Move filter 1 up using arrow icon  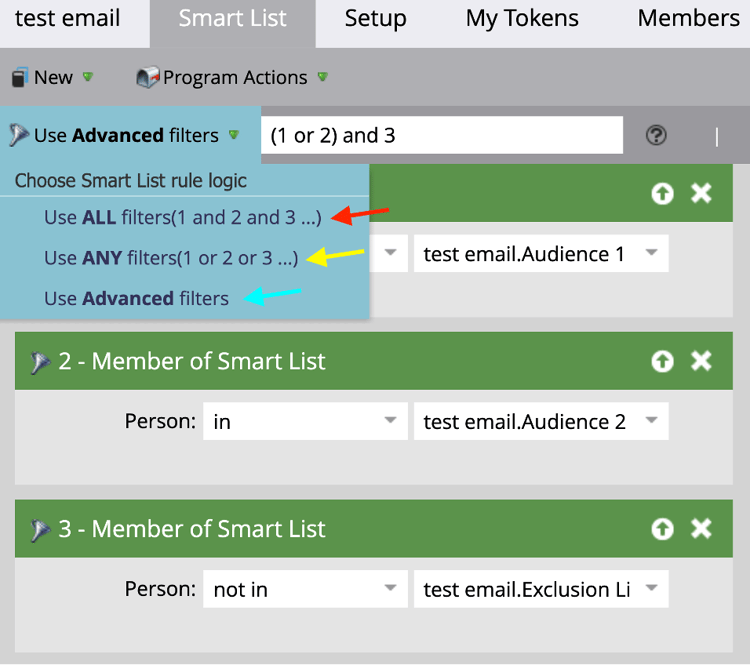pos(662,193)
